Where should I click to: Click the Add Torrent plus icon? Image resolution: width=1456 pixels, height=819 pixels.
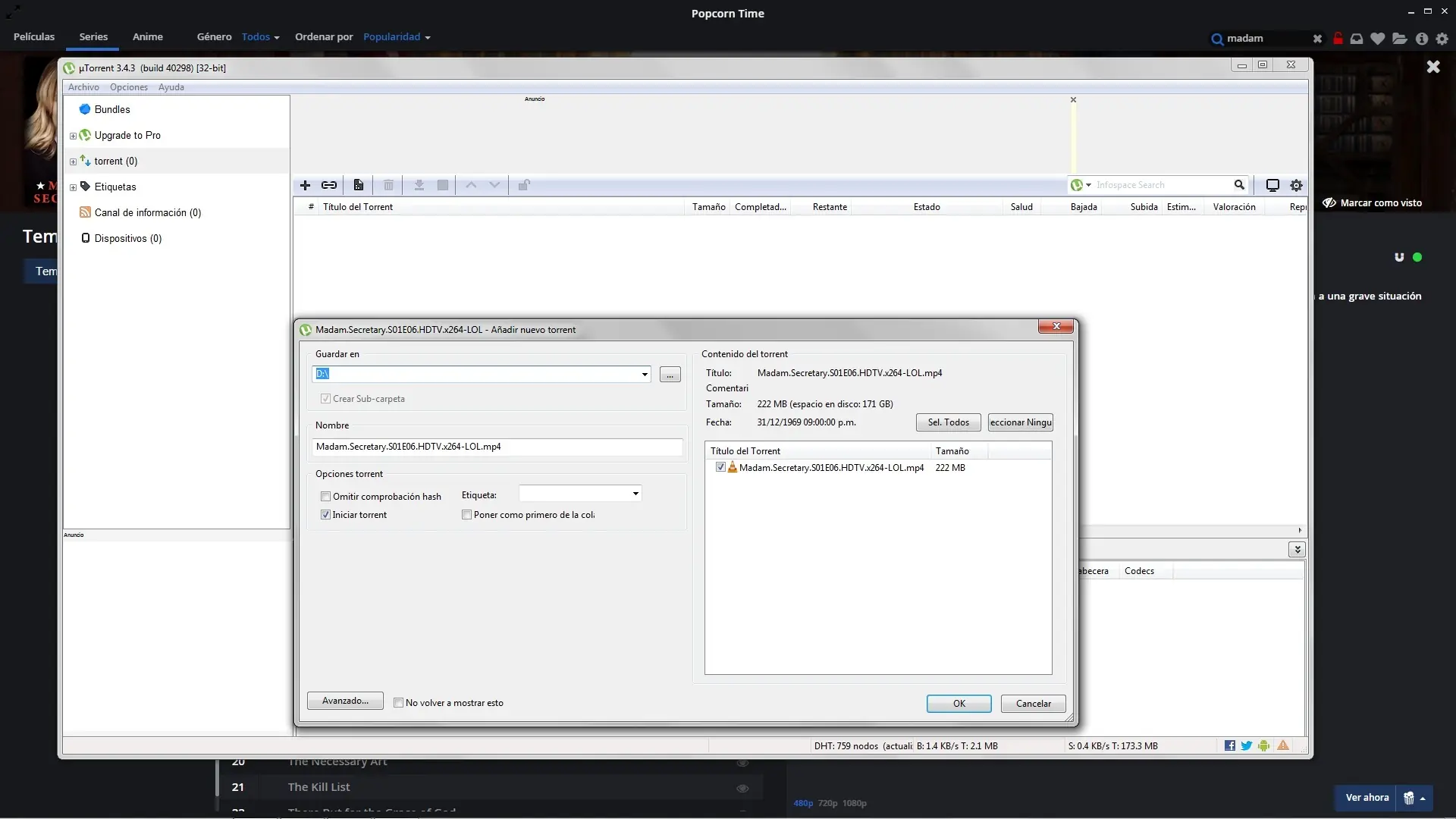click(x=305, y=185)
